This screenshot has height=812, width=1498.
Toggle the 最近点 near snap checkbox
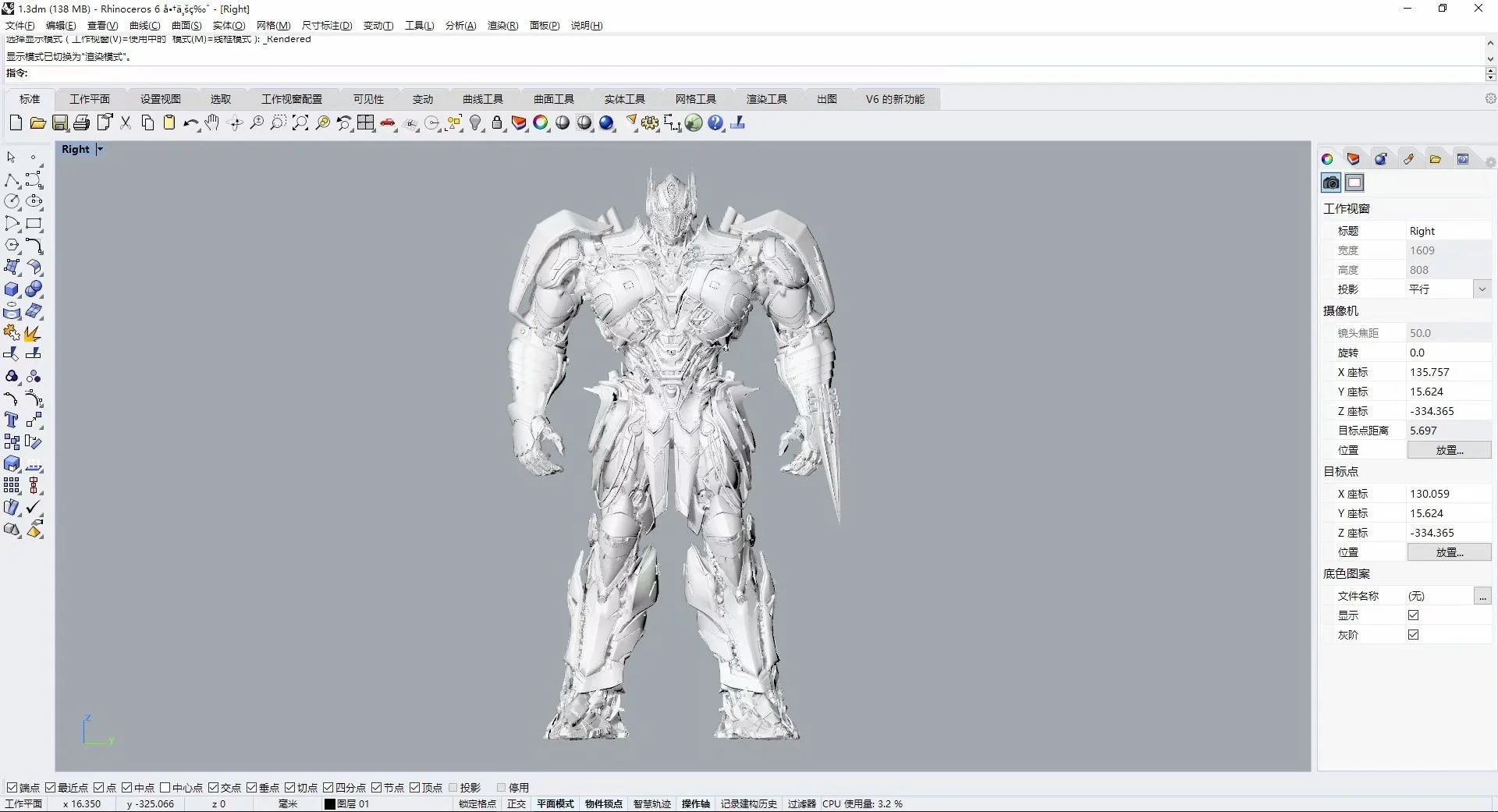(50, 787)
